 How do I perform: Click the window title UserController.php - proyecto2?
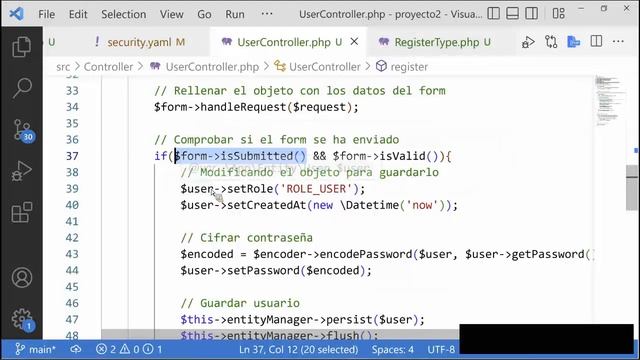pyautogui.click(x=390, y=14)
